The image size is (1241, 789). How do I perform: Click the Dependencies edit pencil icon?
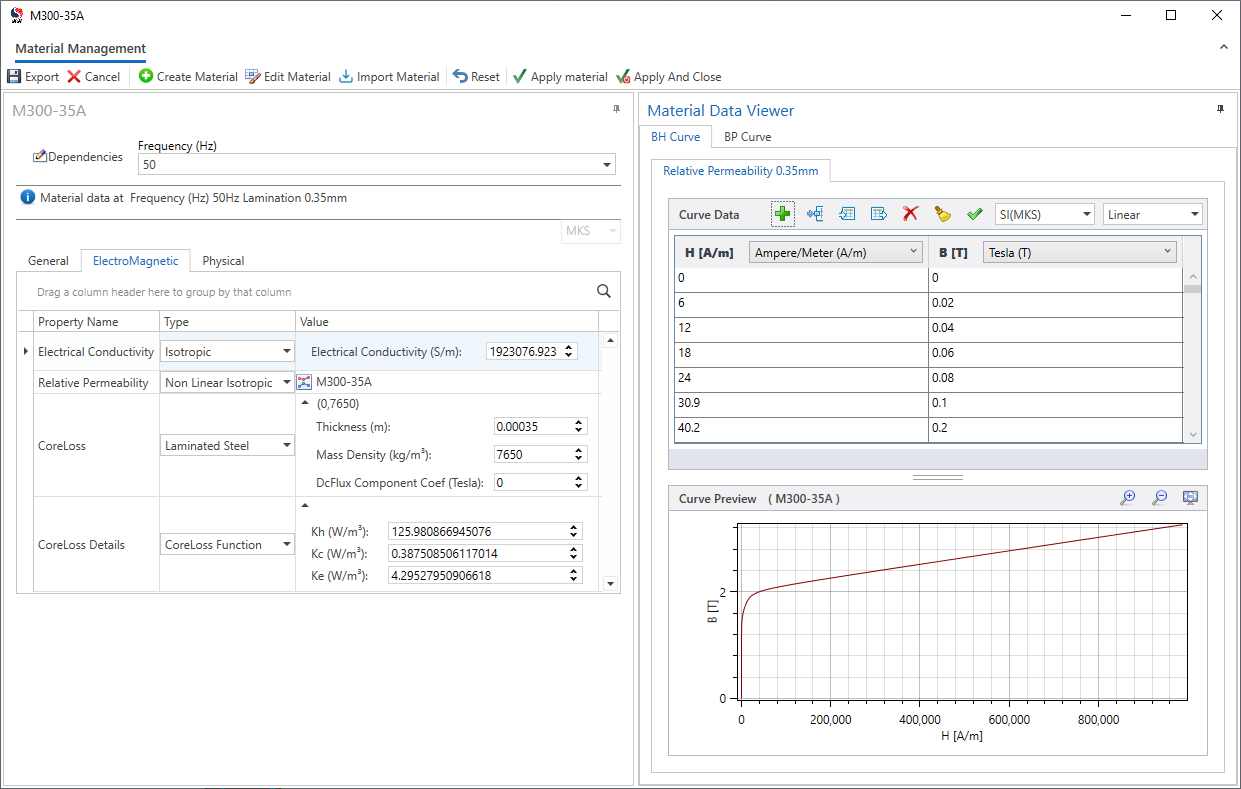[x=40, y=156]
